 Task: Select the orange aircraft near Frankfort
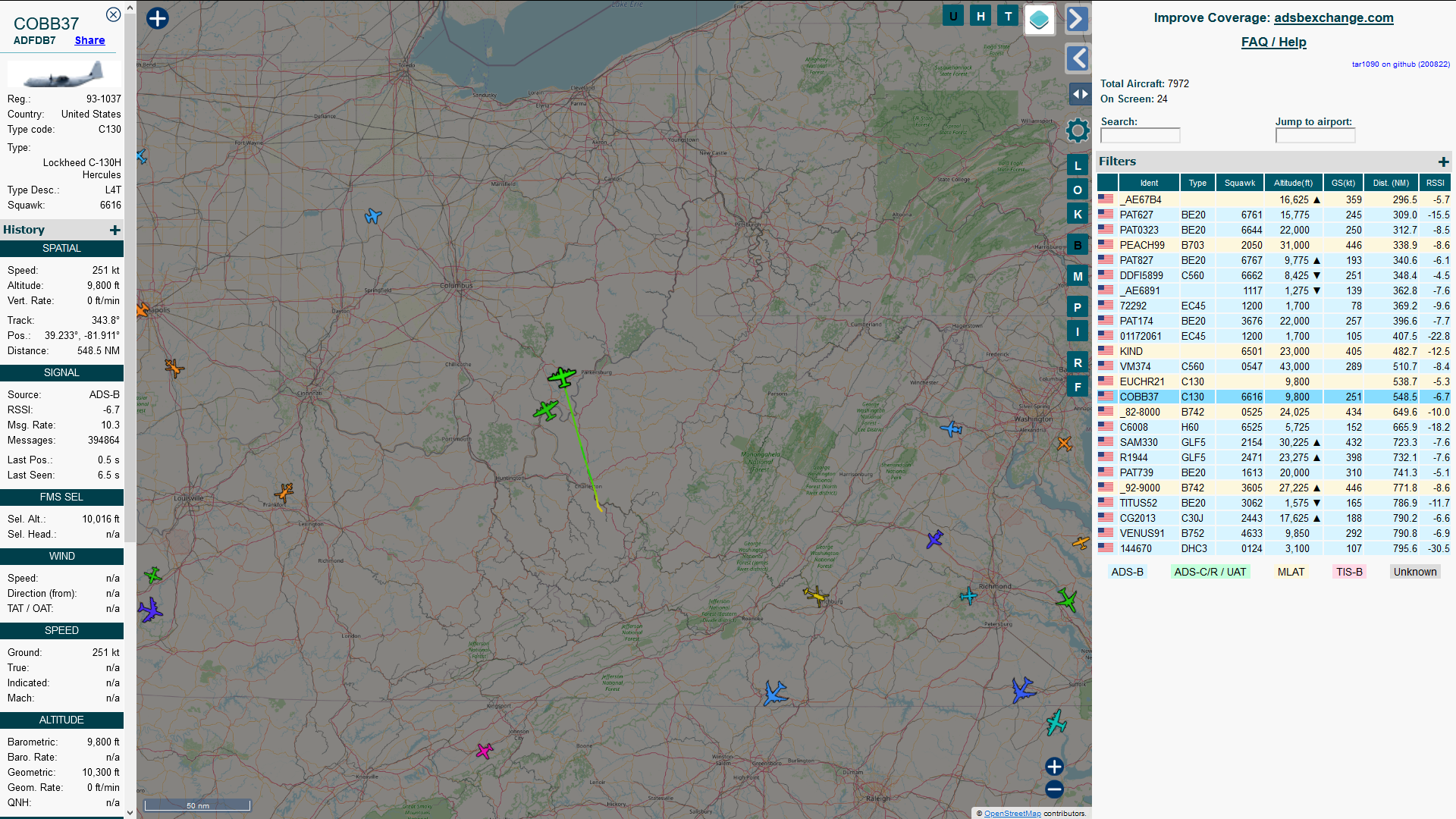point(284,491)
